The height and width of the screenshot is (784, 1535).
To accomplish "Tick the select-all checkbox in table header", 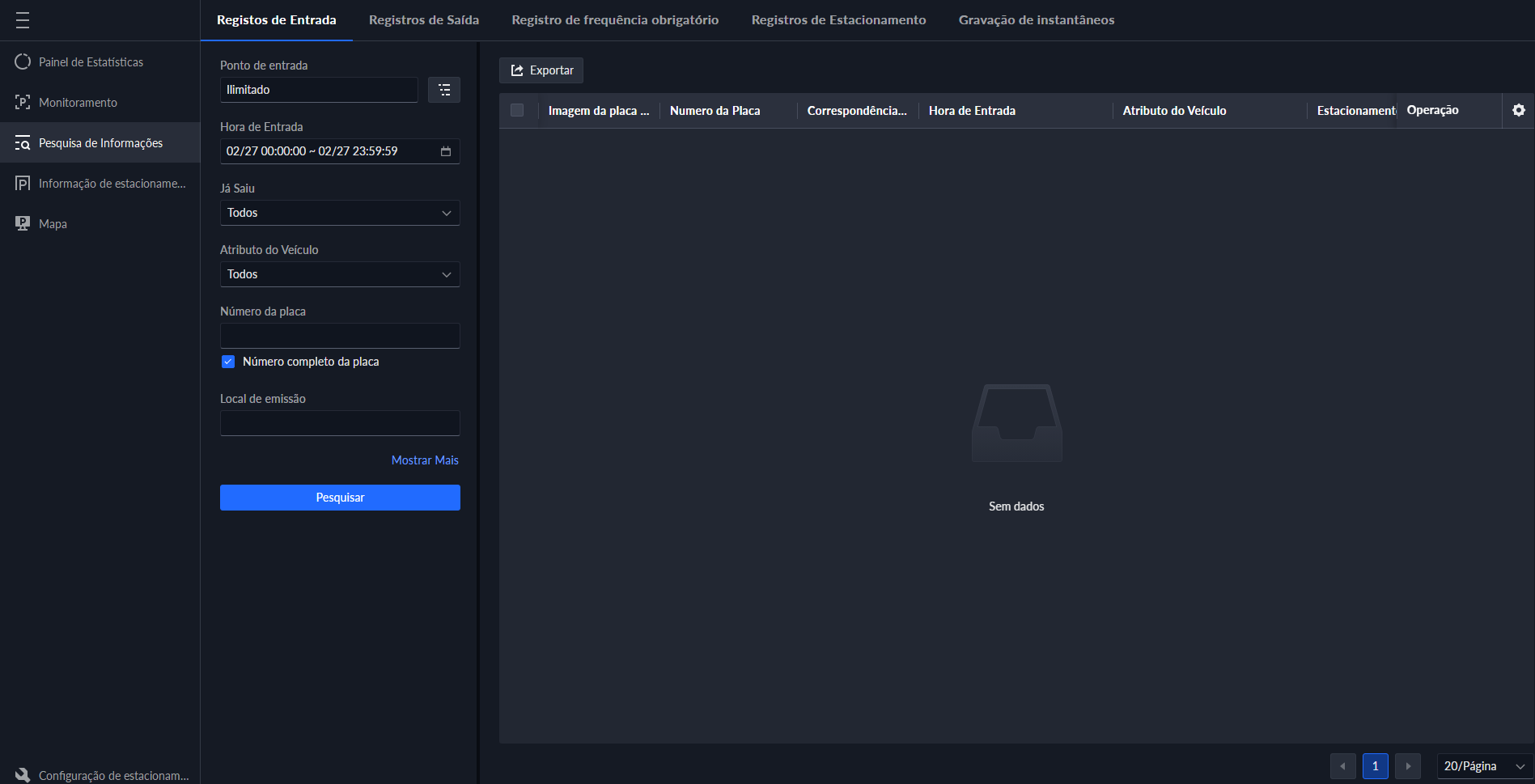I will click(x=517, y=111).
